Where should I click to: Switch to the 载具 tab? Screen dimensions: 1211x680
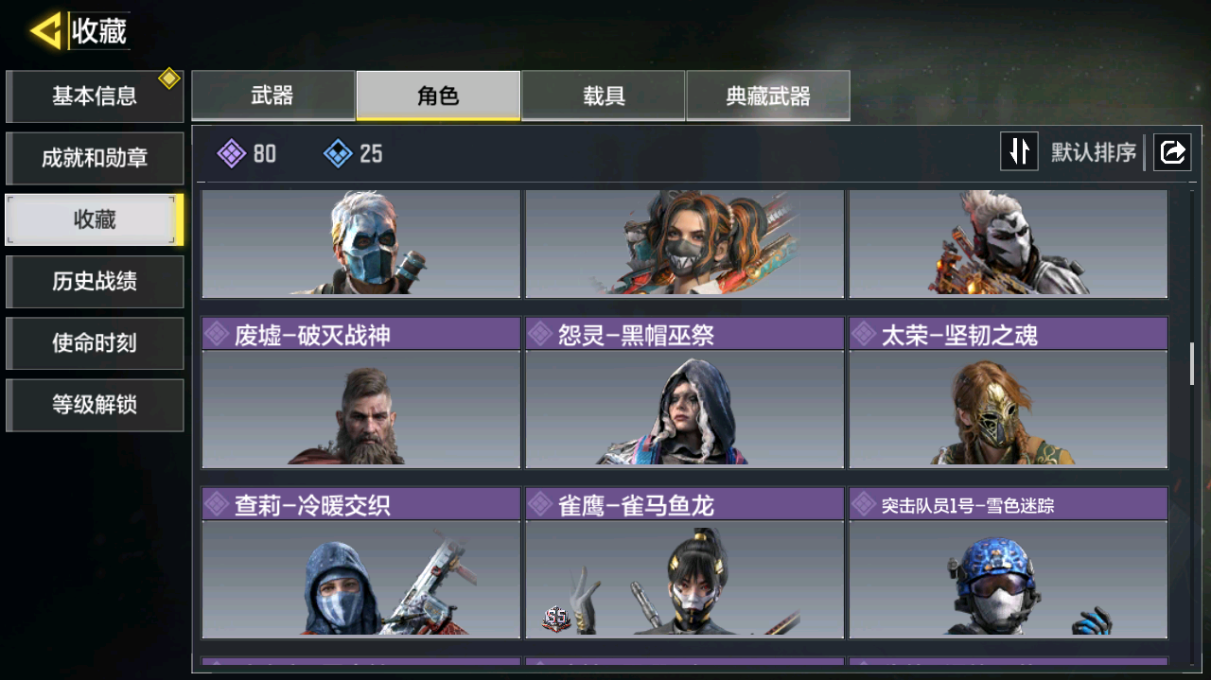(604, 96)
